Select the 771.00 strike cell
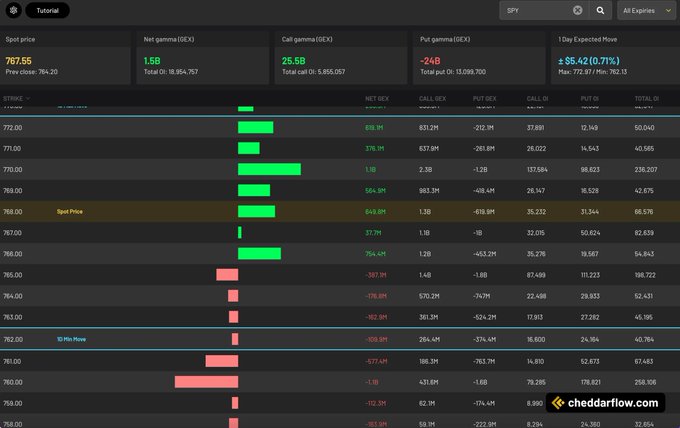 click(12, 148)
